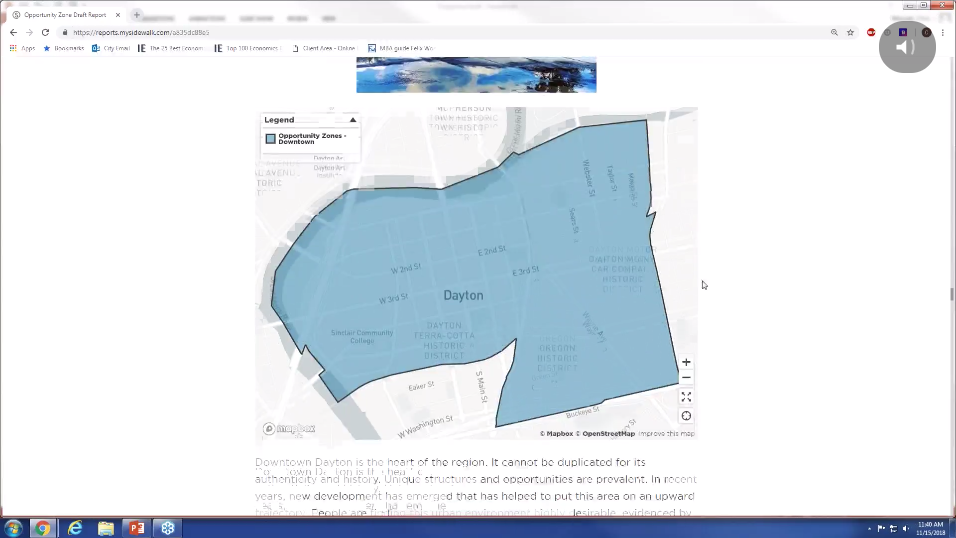Open the MM guide bookmark
This screenshot has height=538, width=956.
coord(401,48)
